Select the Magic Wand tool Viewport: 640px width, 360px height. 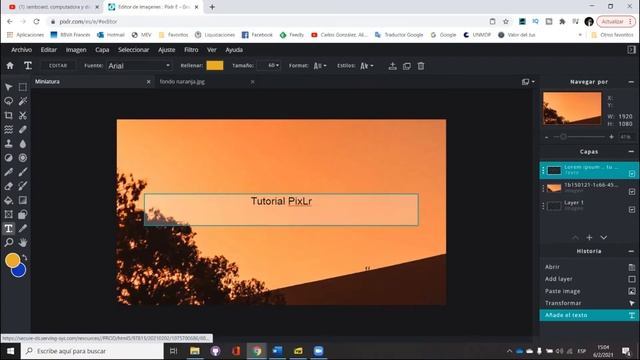pos(23,101)
